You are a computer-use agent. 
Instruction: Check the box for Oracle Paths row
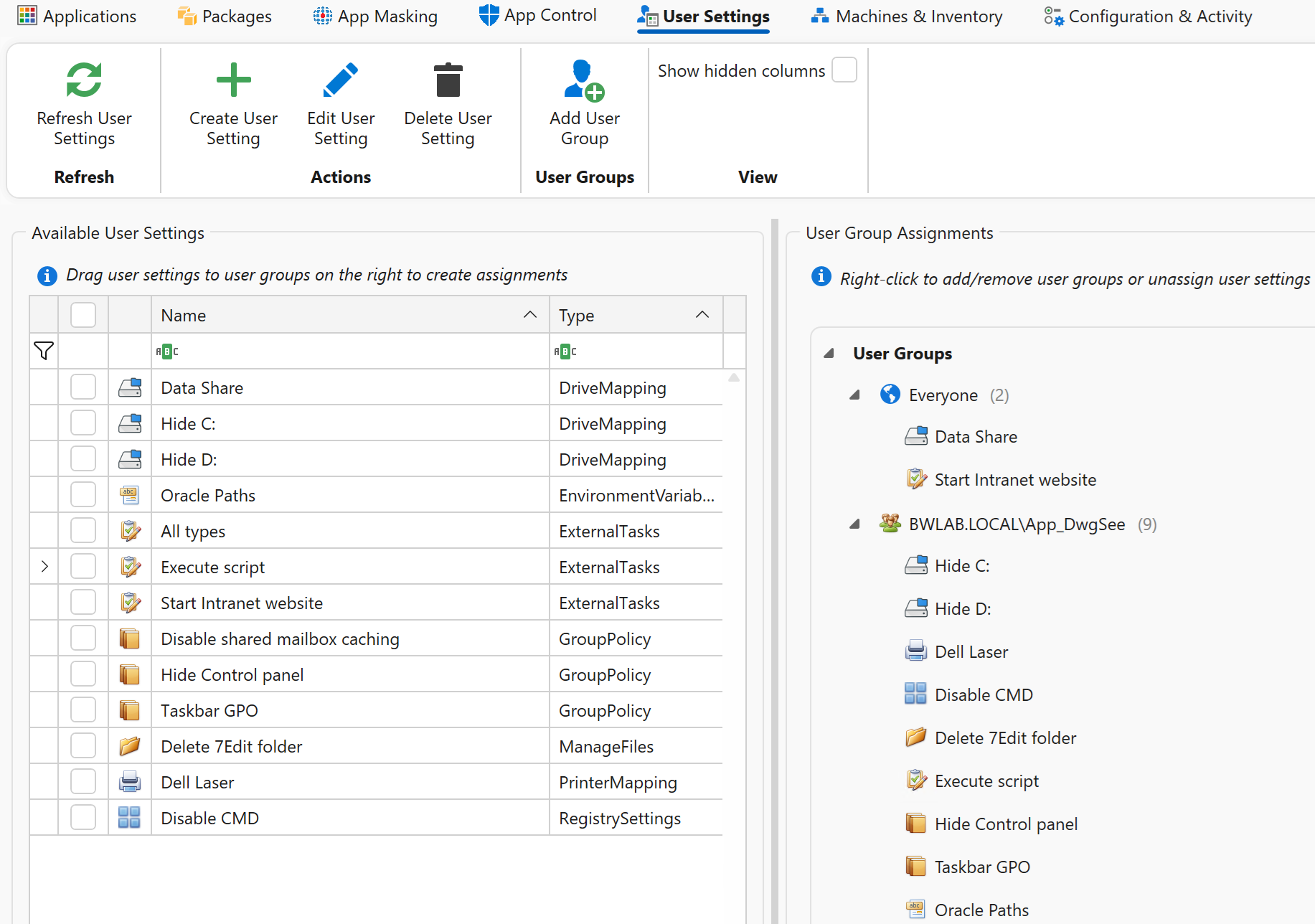pos(83,495)
